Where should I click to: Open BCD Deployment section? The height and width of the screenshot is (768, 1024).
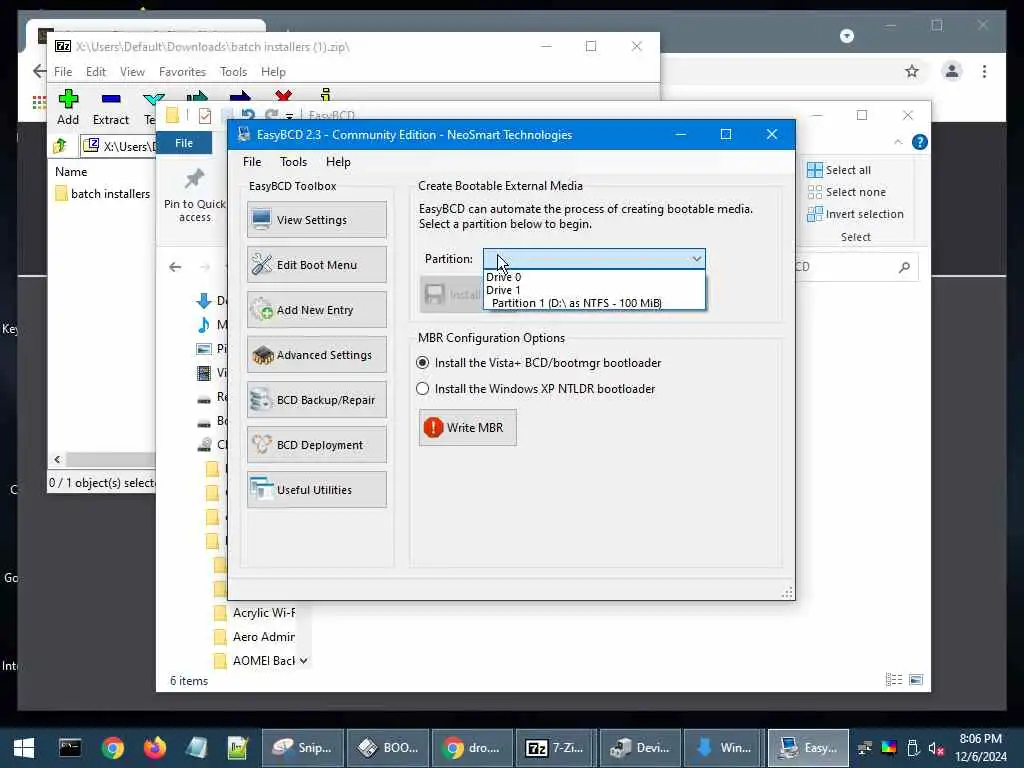coord(317,445)
